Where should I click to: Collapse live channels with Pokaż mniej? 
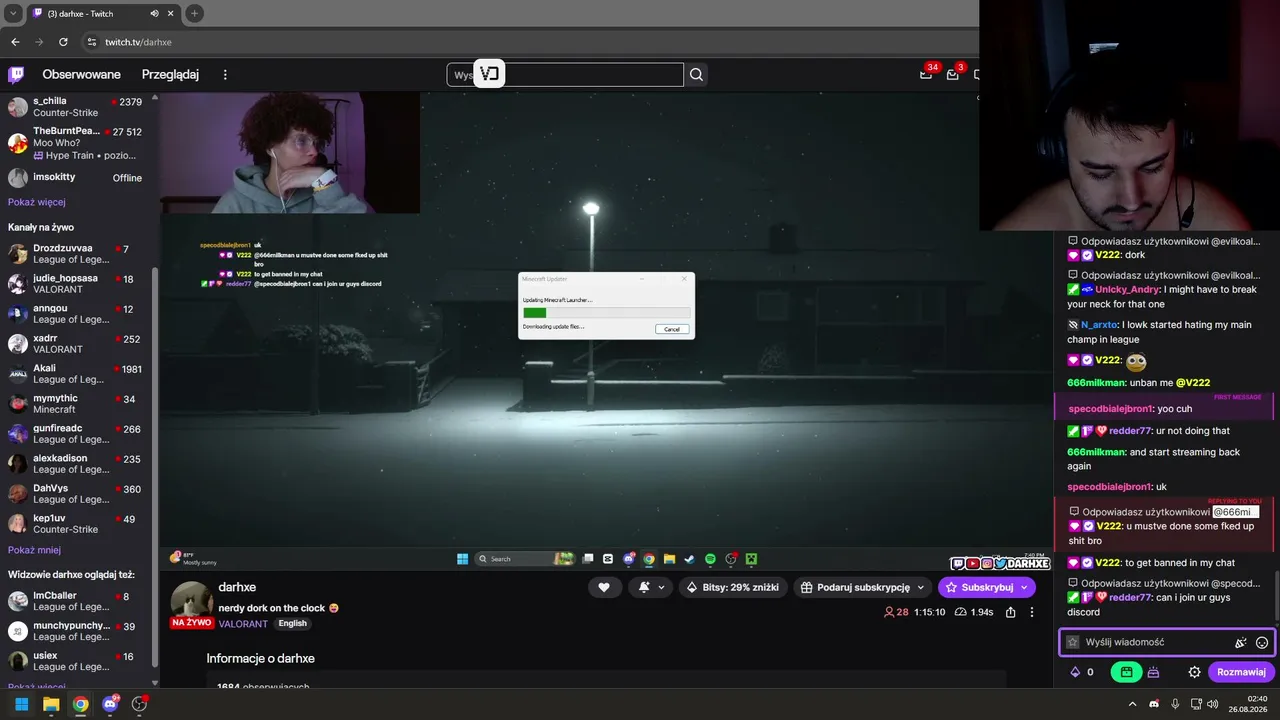click(x=34, y=550)
